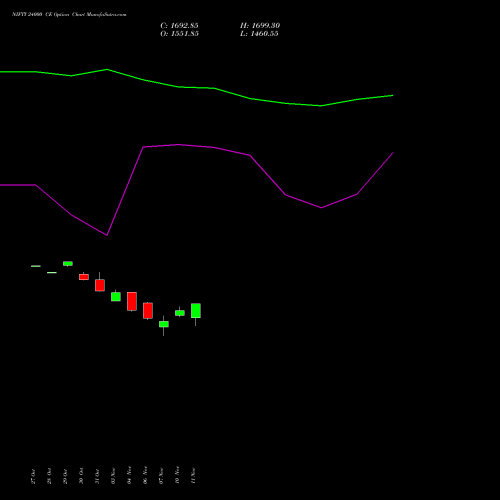Click the red candle above 06 Nov
The image size is (500, 500).
(148, 311)
